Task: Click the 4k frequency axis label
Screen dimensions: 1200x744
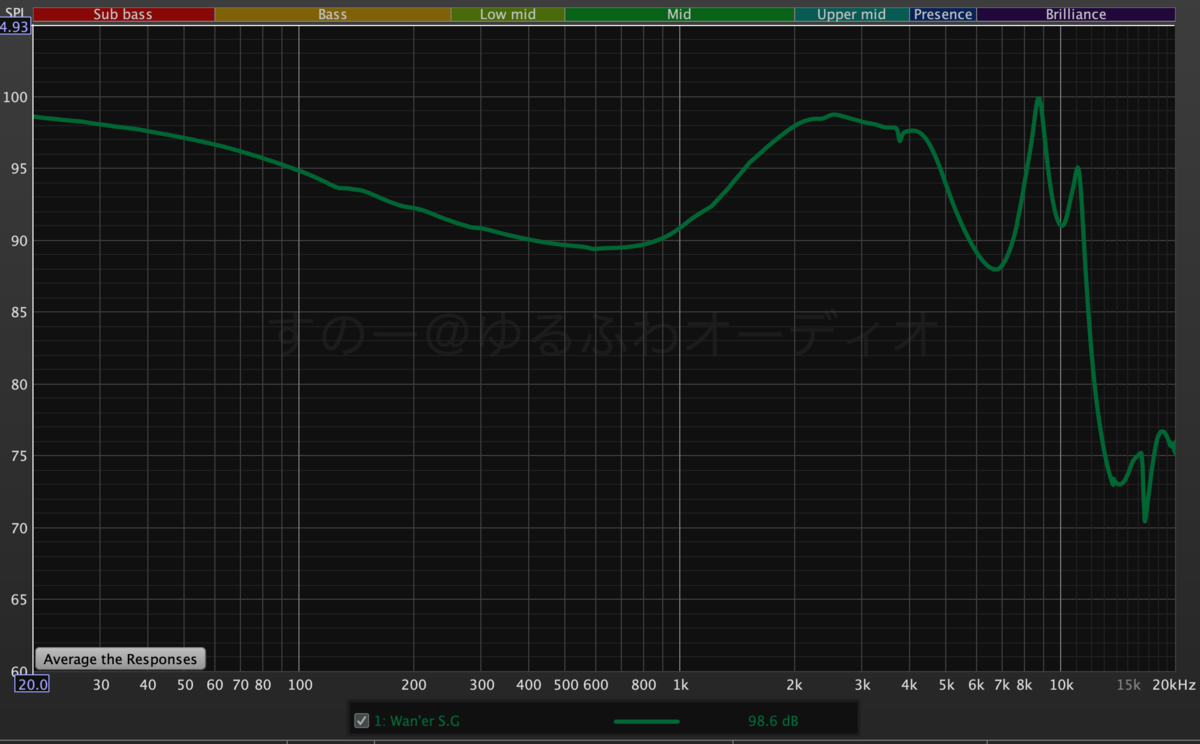Action: (x=909, y=685)
